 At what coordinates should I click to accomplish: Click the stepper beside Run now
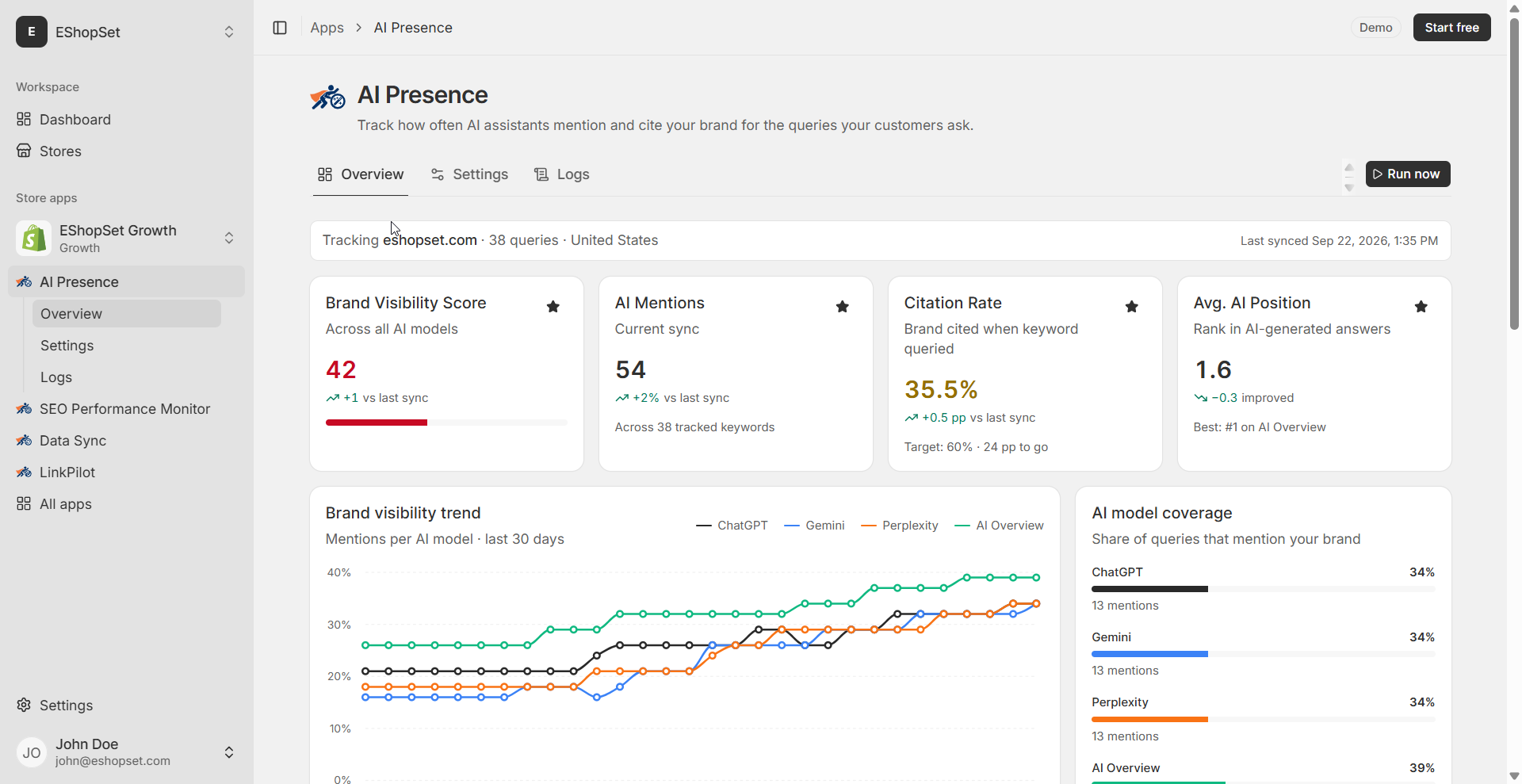click(1349, 178)
